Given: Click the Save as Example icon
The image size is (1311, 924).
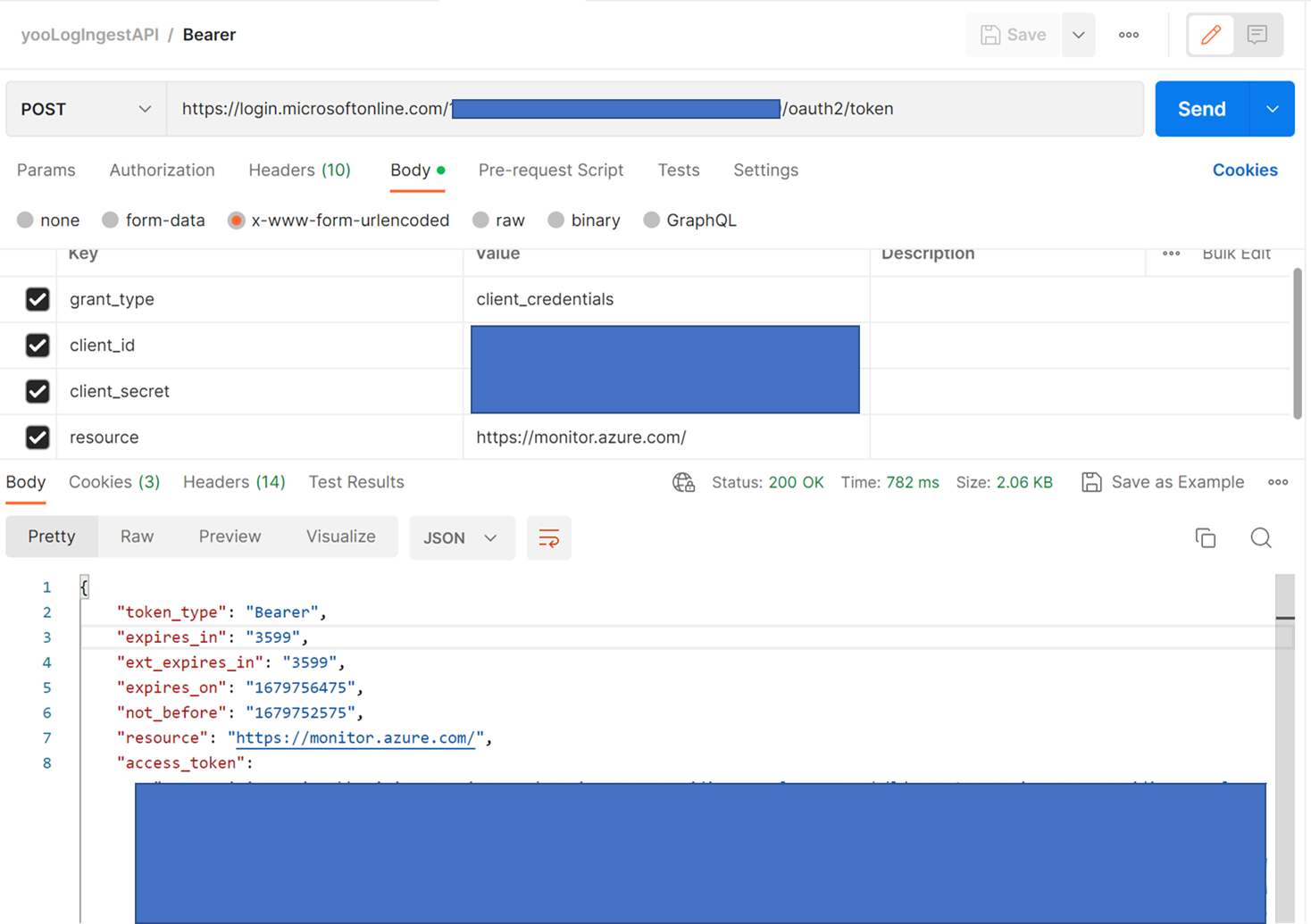Looking at the screenshot, I should point(1091,481).
